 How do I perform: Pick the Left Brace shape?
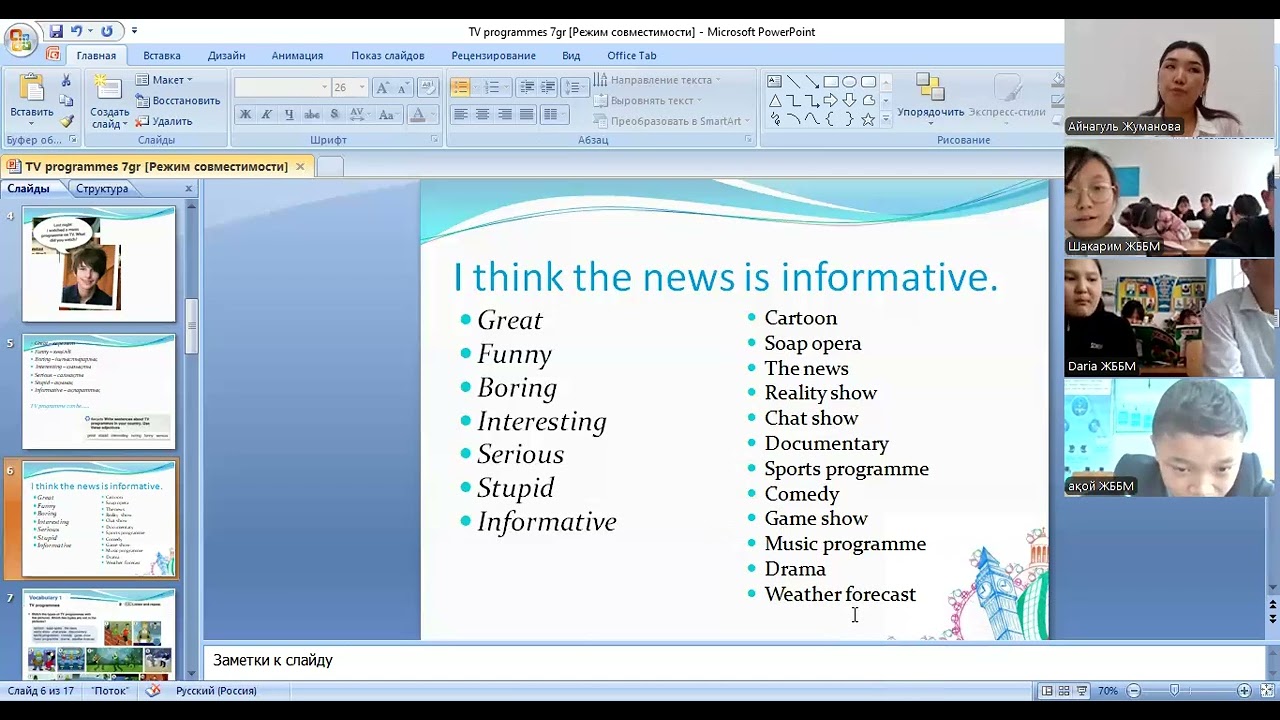pyautogui.click(x=830, y=119)
